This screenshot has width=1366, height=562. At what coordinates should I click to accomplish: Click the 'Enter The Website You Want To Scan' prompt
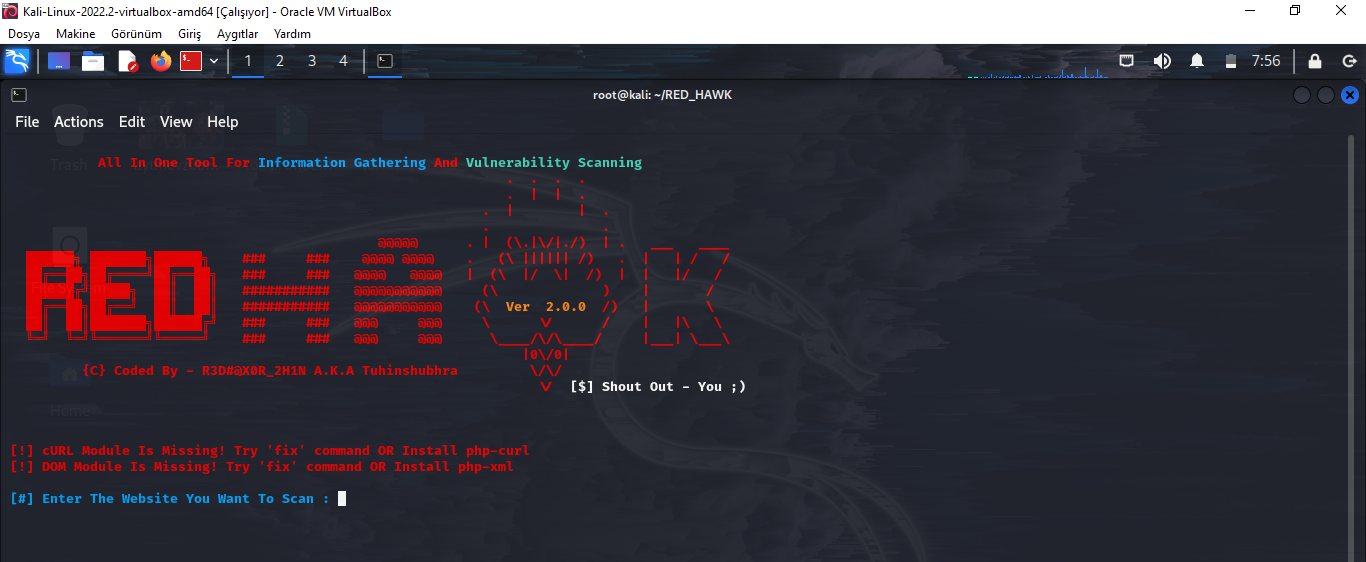[170, 498]
